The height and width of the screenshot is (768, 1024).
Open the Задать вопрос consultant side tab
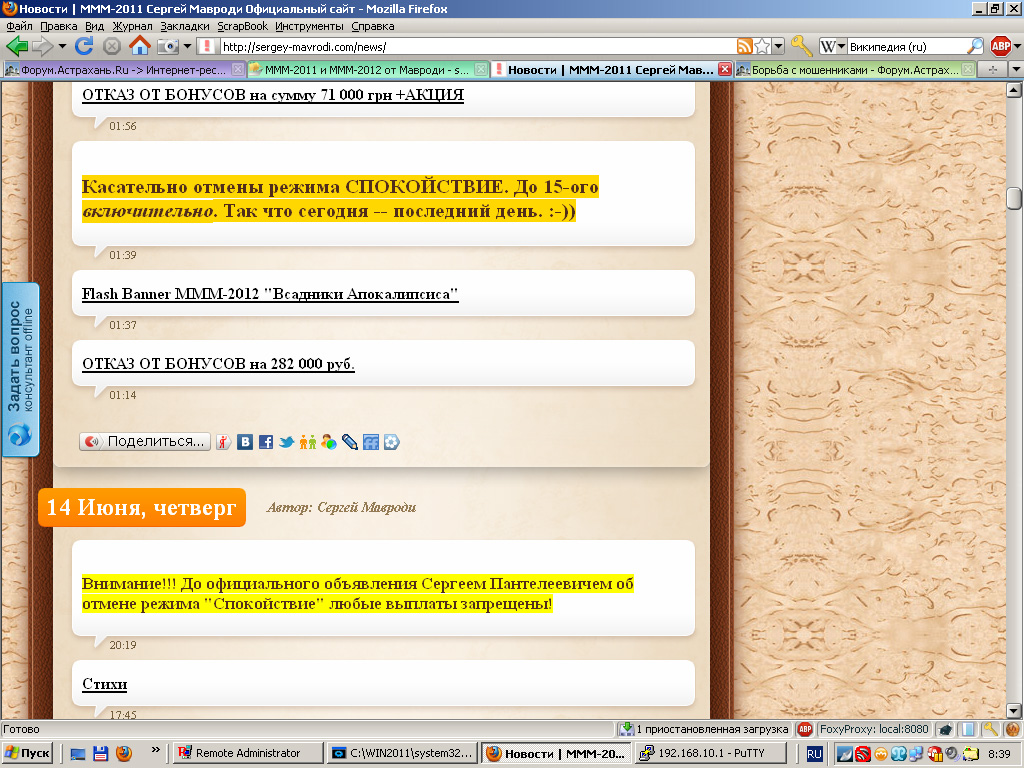pyautogui.click(x=20, y=369)
